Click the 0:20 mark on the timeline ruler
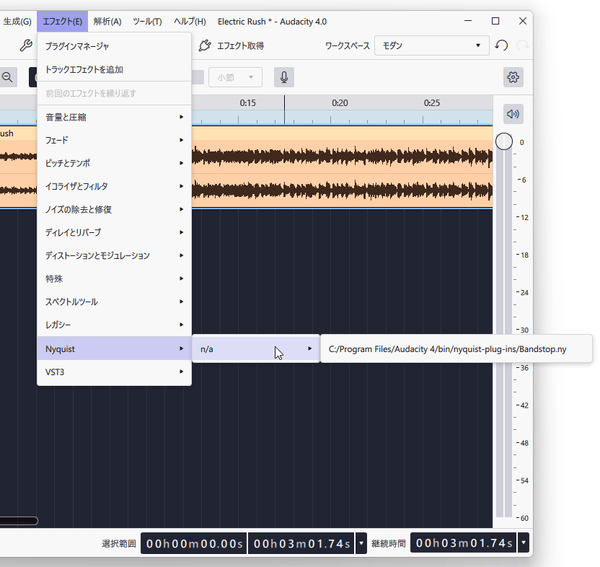The width and height of the screenshot is (600, 567). click(x=340, y=103)
